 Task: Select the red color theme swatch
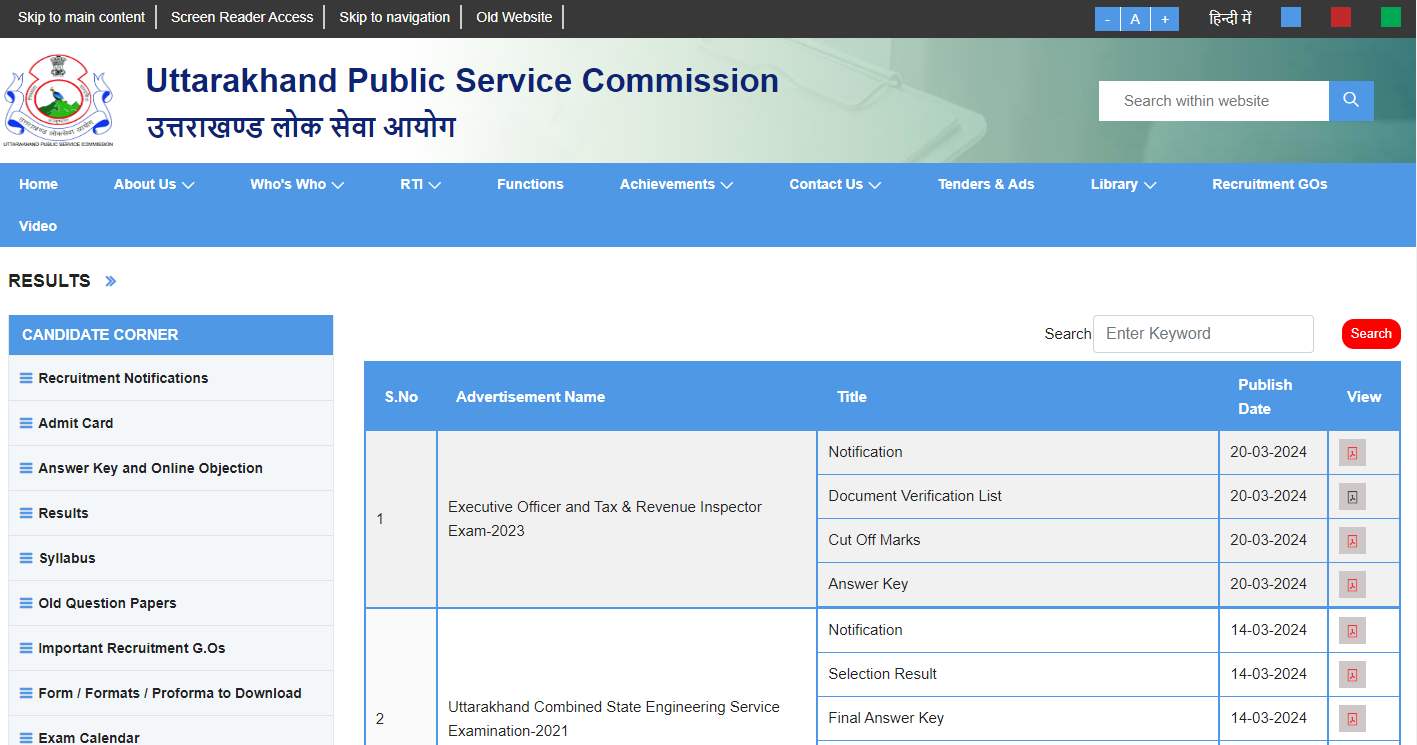coord(1341,17)
